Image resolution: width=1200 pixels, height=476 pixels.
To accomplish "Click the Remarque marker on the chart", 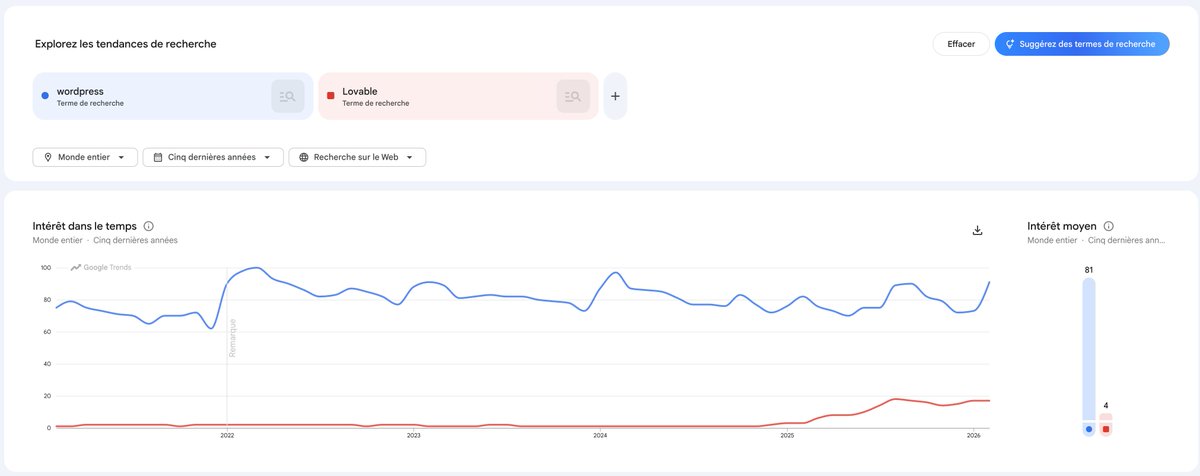I will [x=232, y=337].
